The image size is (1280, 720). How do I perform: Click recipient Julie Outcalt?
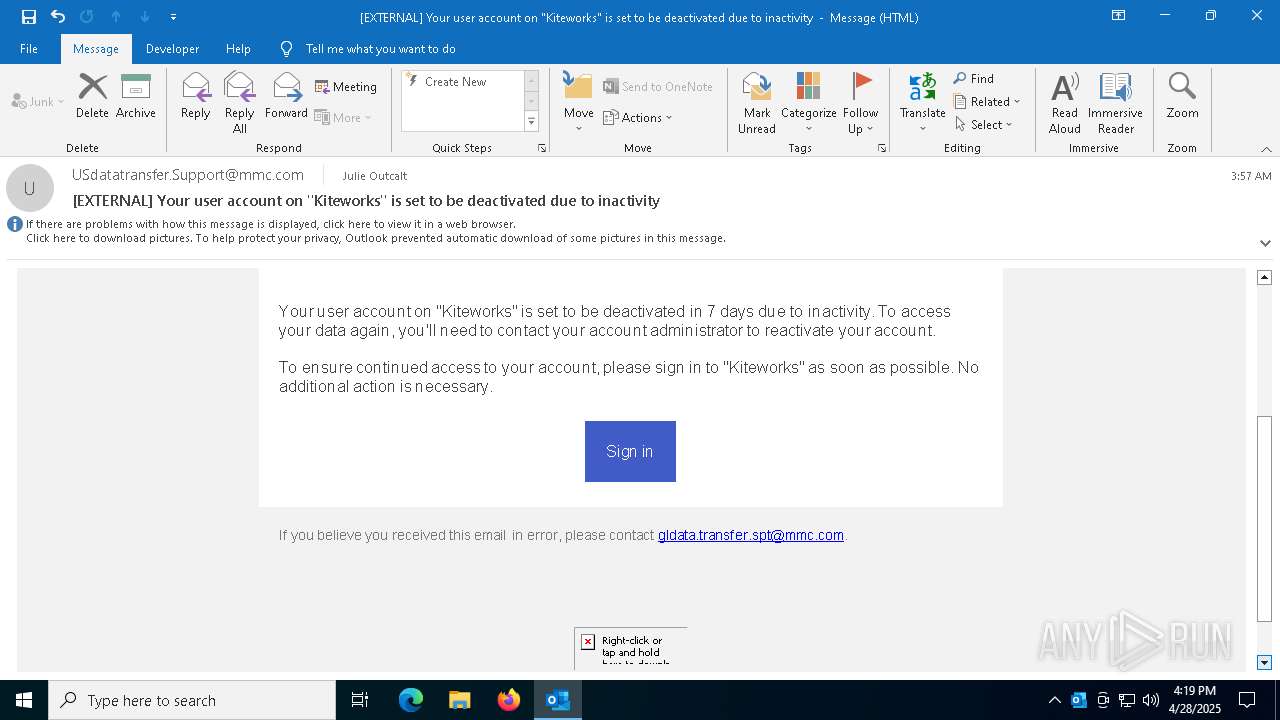375,176
